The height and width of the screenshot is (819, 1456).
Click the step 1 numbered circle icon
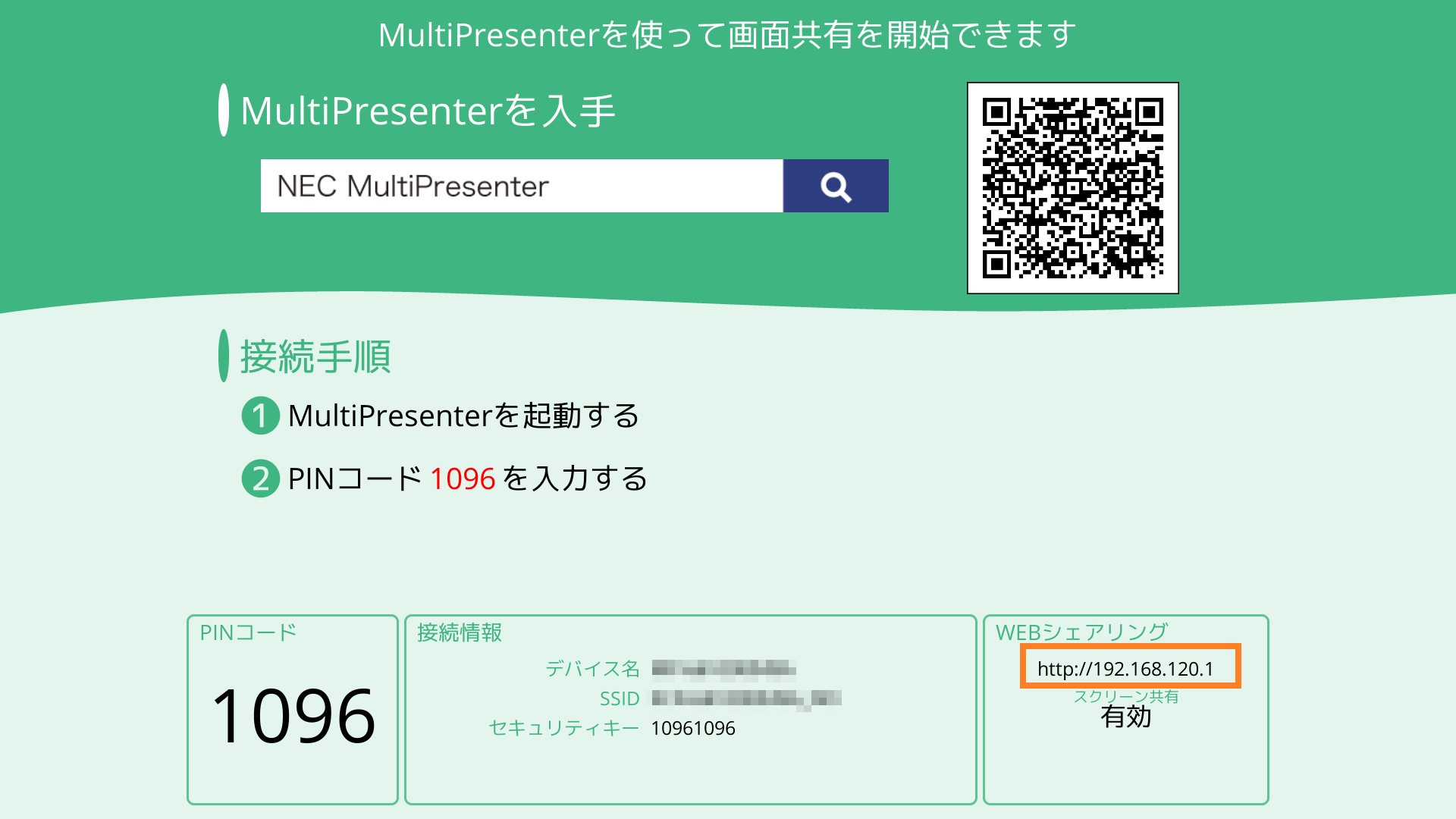pyautogui.click(x=259, y=416)
